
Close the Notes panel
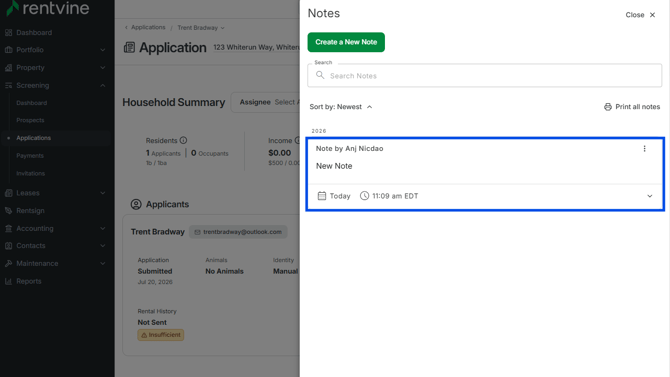640,15
